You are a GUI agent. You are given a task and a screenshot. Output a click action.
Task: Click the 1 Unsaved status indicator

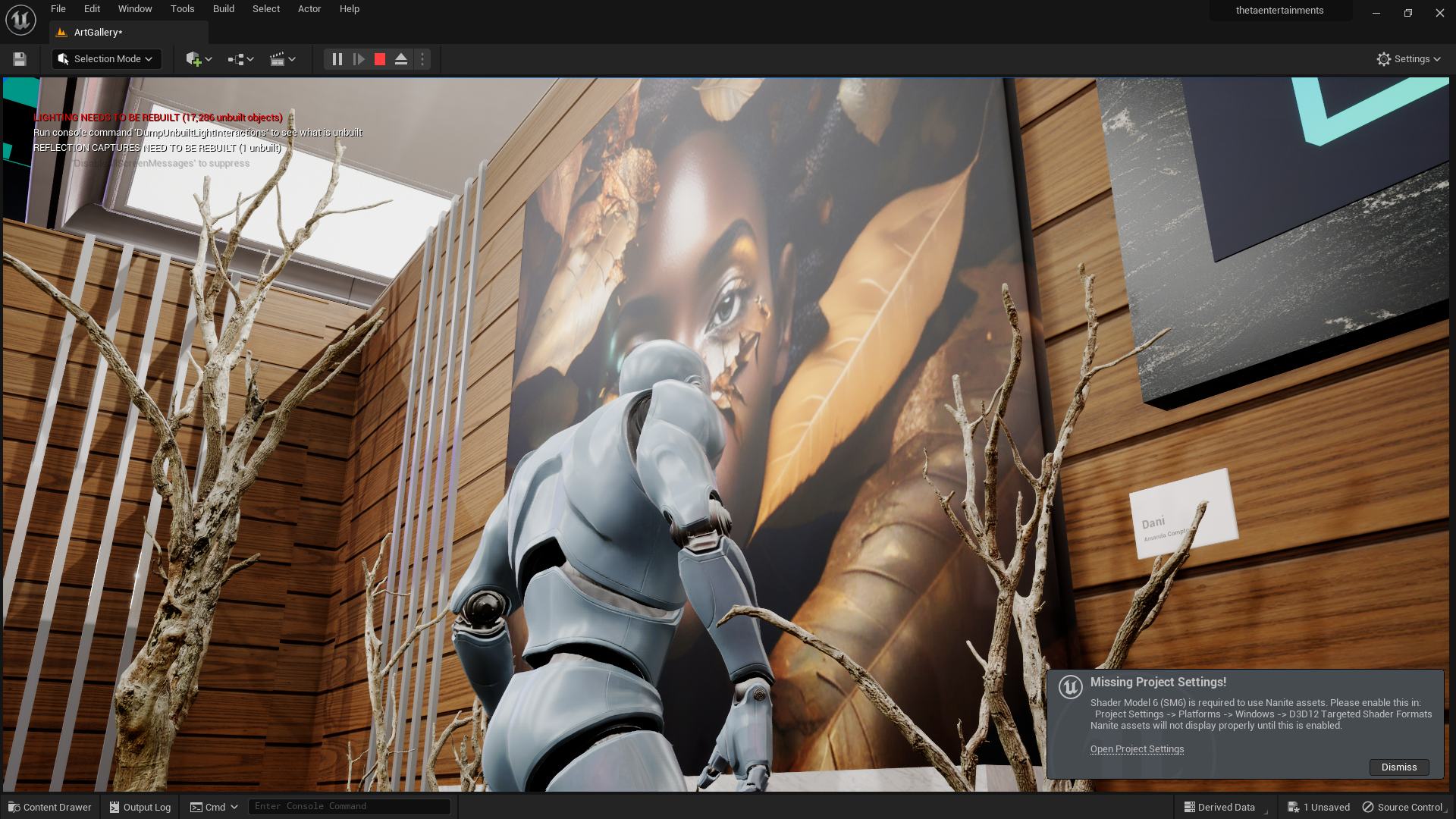click(1319, 808)
